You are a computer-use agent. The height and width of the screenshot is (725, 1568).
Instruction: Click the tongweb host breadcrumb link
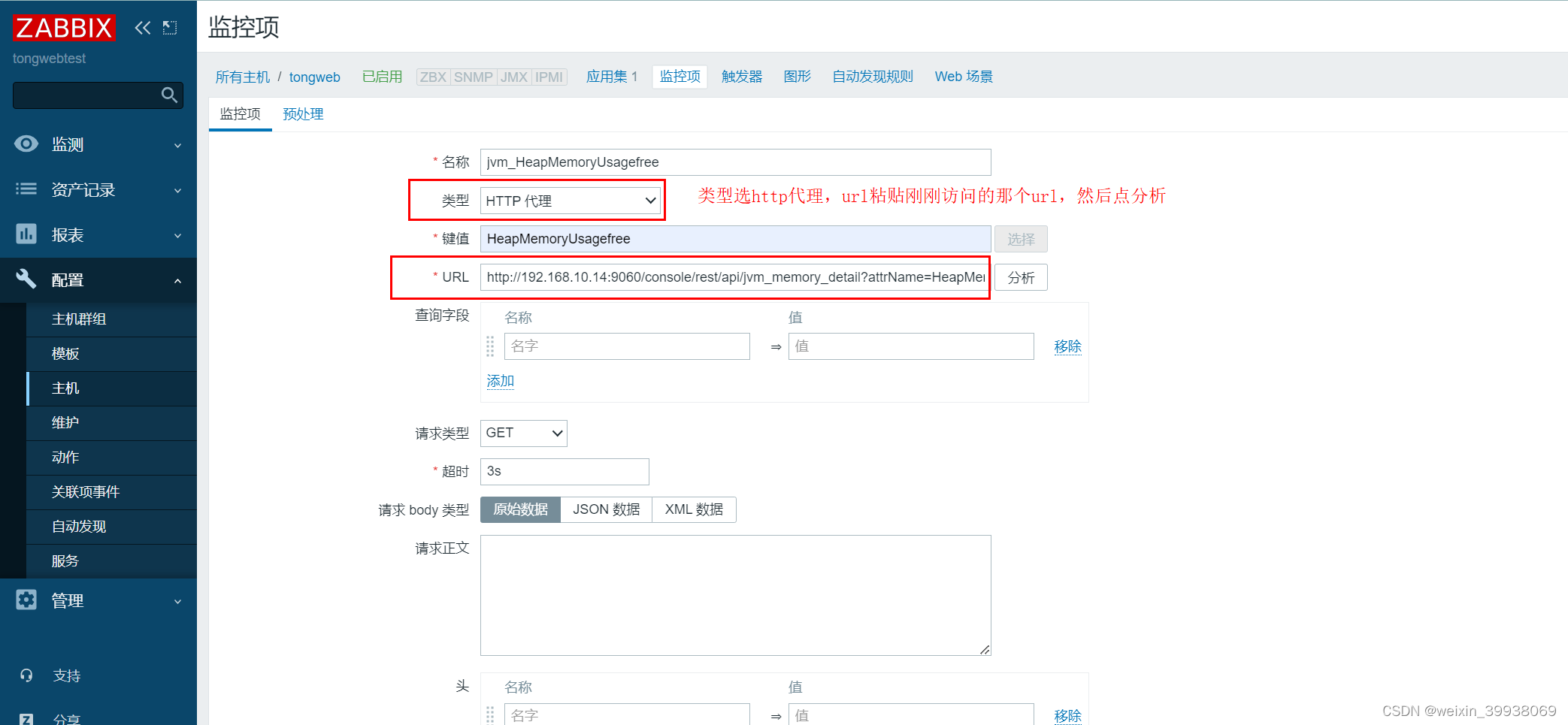(314, 77)
